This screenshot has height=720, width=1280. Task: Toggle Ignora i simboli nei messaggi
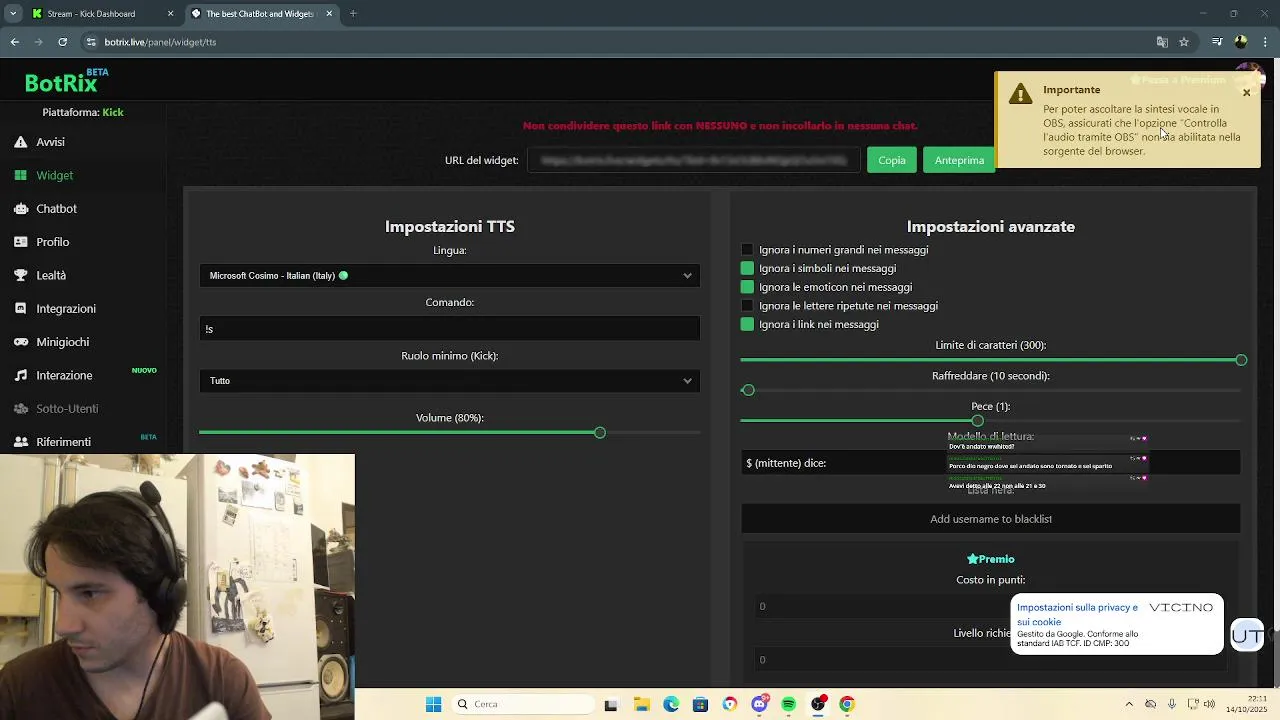tap(747, 268)
